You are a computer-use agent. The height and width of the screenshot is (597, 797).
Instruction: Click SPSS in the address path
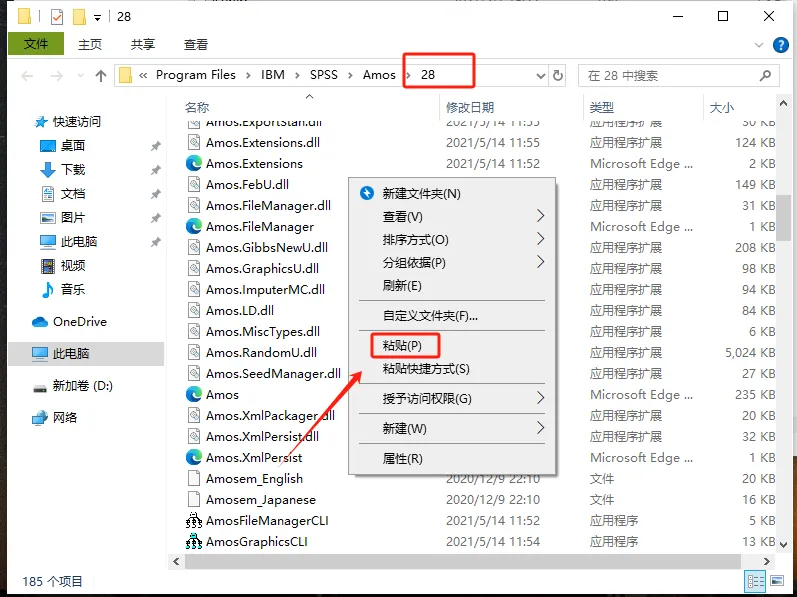coord(324,75)
